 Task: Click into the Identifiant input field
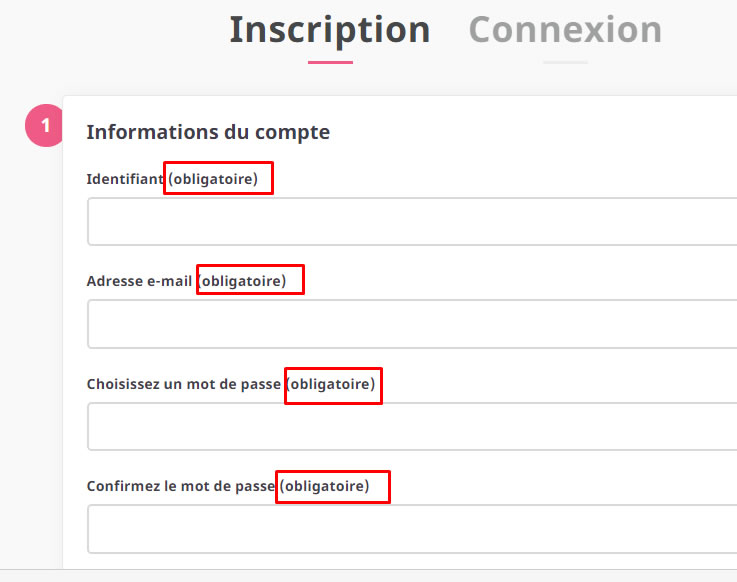click(410, 222)
